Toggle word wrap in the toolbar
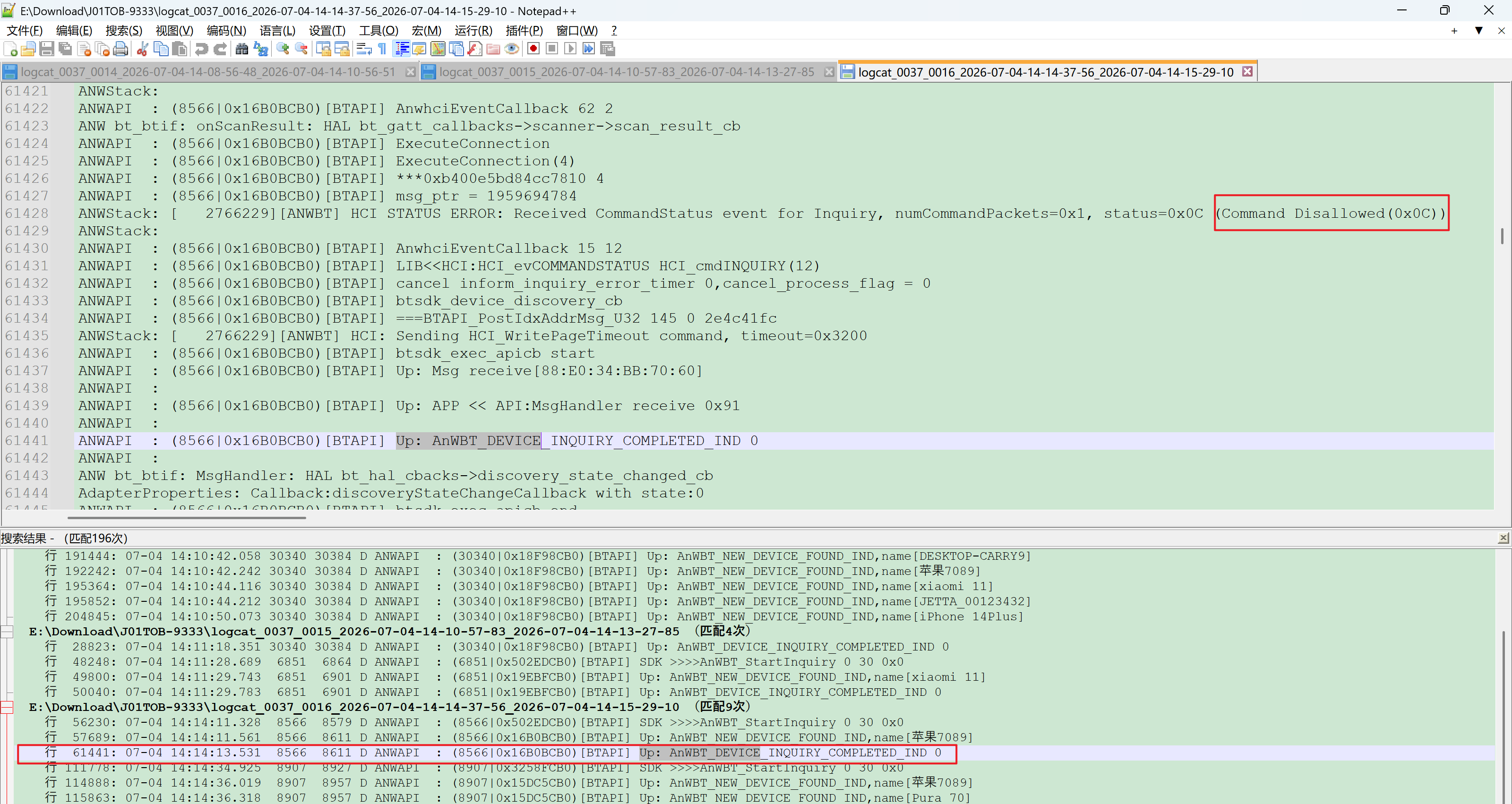The height and width of the screenshot is (804, 1512). coord(364,49)
